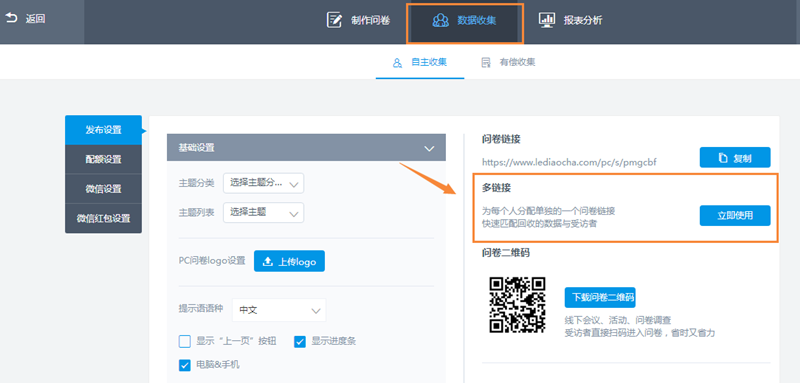Switch to 数据收集 tab

(464, 21)
